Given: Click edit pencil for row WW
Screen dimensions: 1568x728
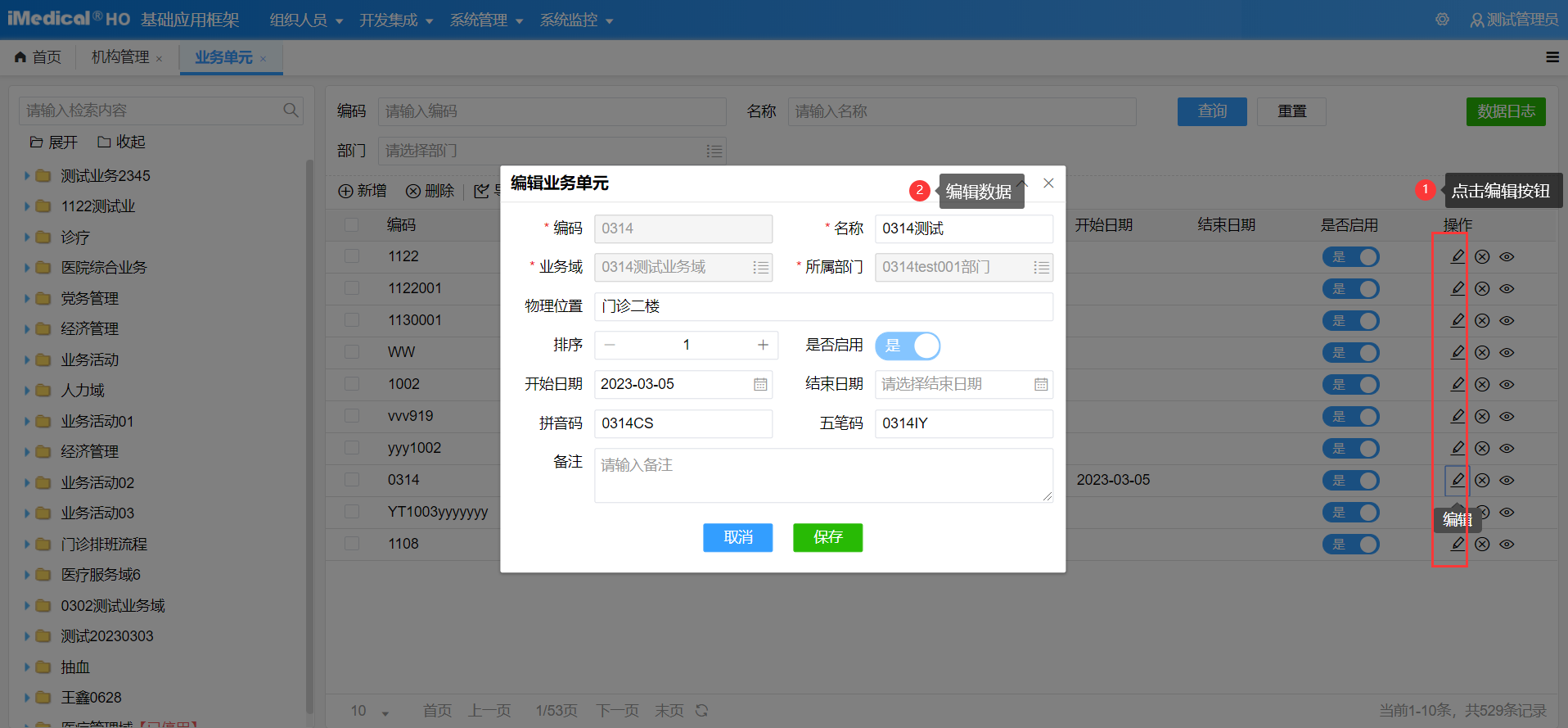Looking at the screenshot, I should click(1458, 352).
